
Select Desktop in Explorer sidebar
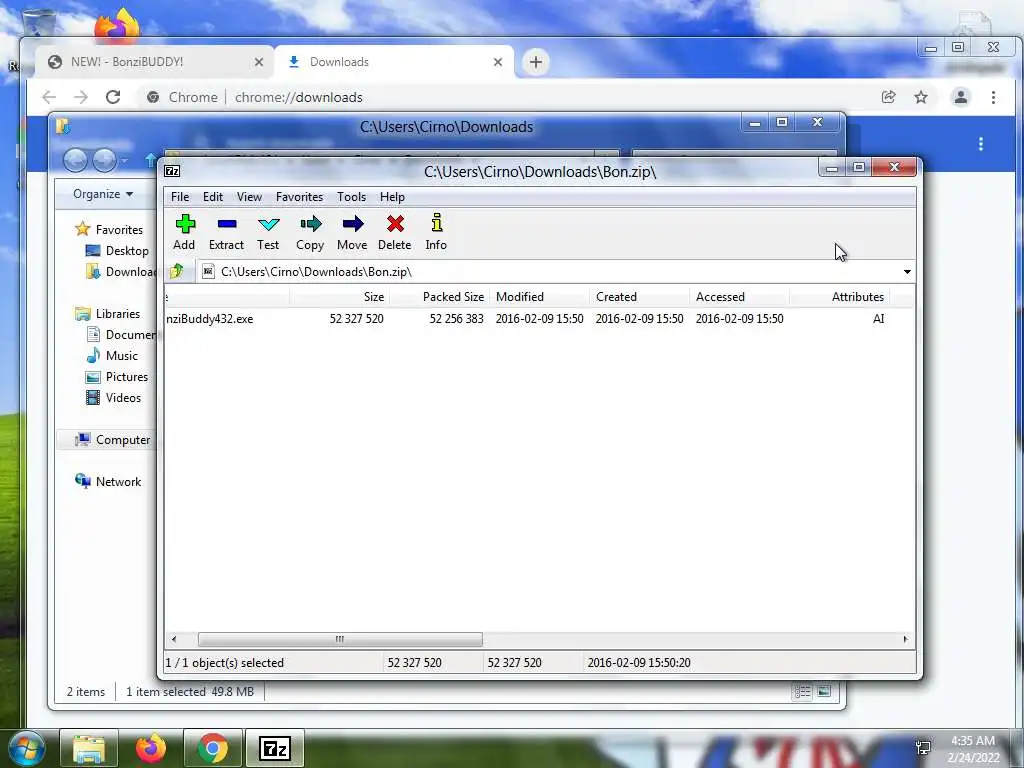pyautogui.click(x=118, y=251)
